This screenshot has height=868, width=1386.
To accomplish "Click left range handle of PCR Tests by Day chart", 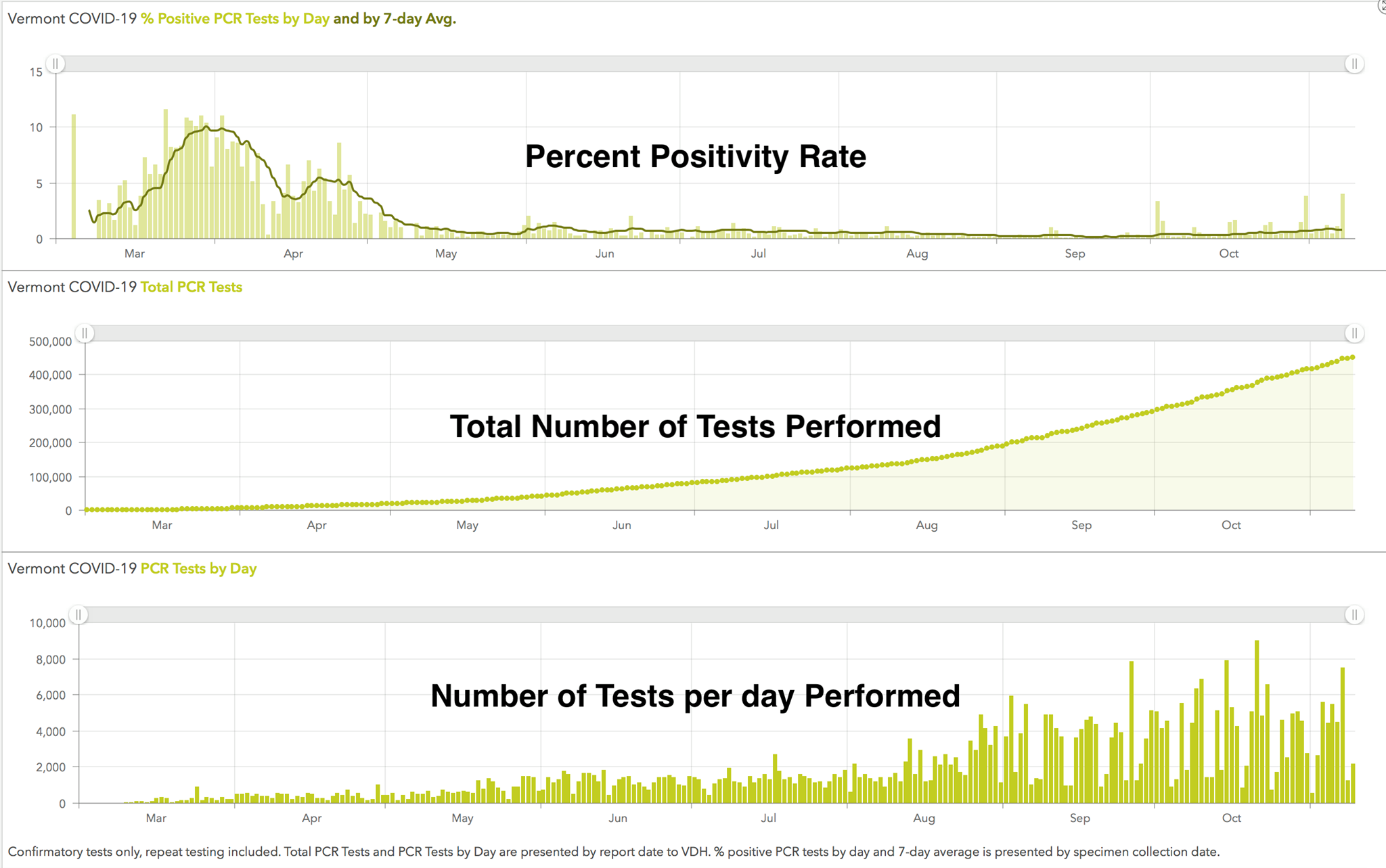I will click(79, 614).
